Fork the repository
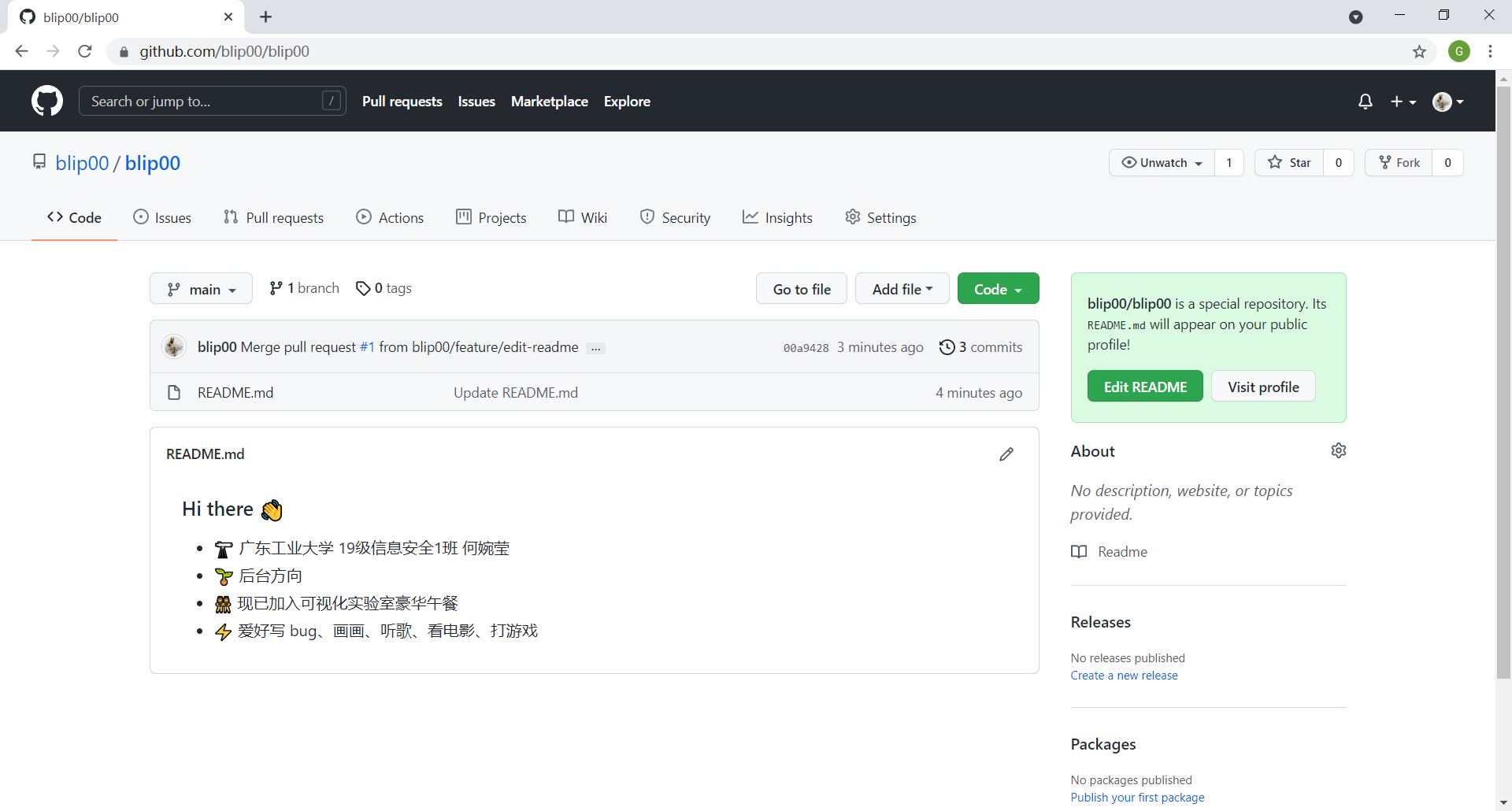 (1399, 163)
